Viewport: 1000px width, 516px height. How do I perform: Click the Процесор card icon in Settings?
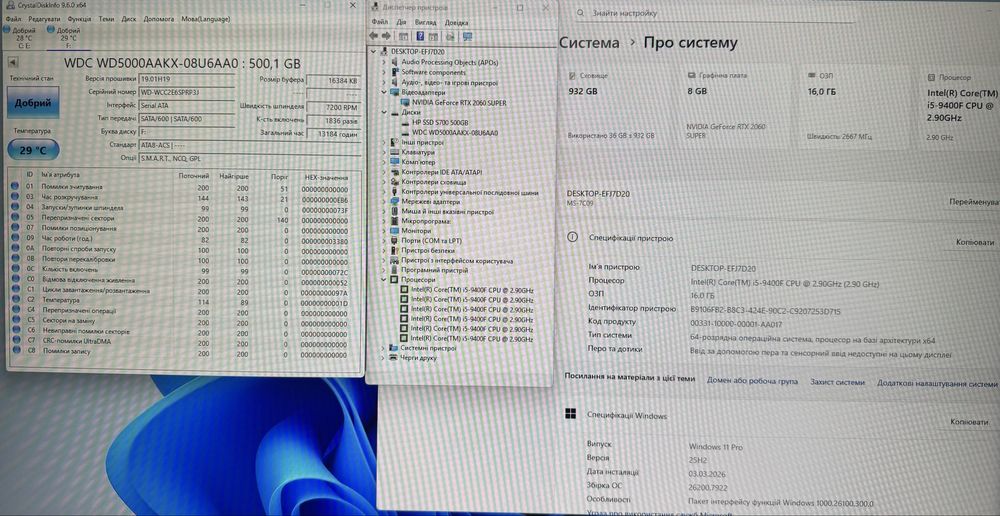coord(932,76)
